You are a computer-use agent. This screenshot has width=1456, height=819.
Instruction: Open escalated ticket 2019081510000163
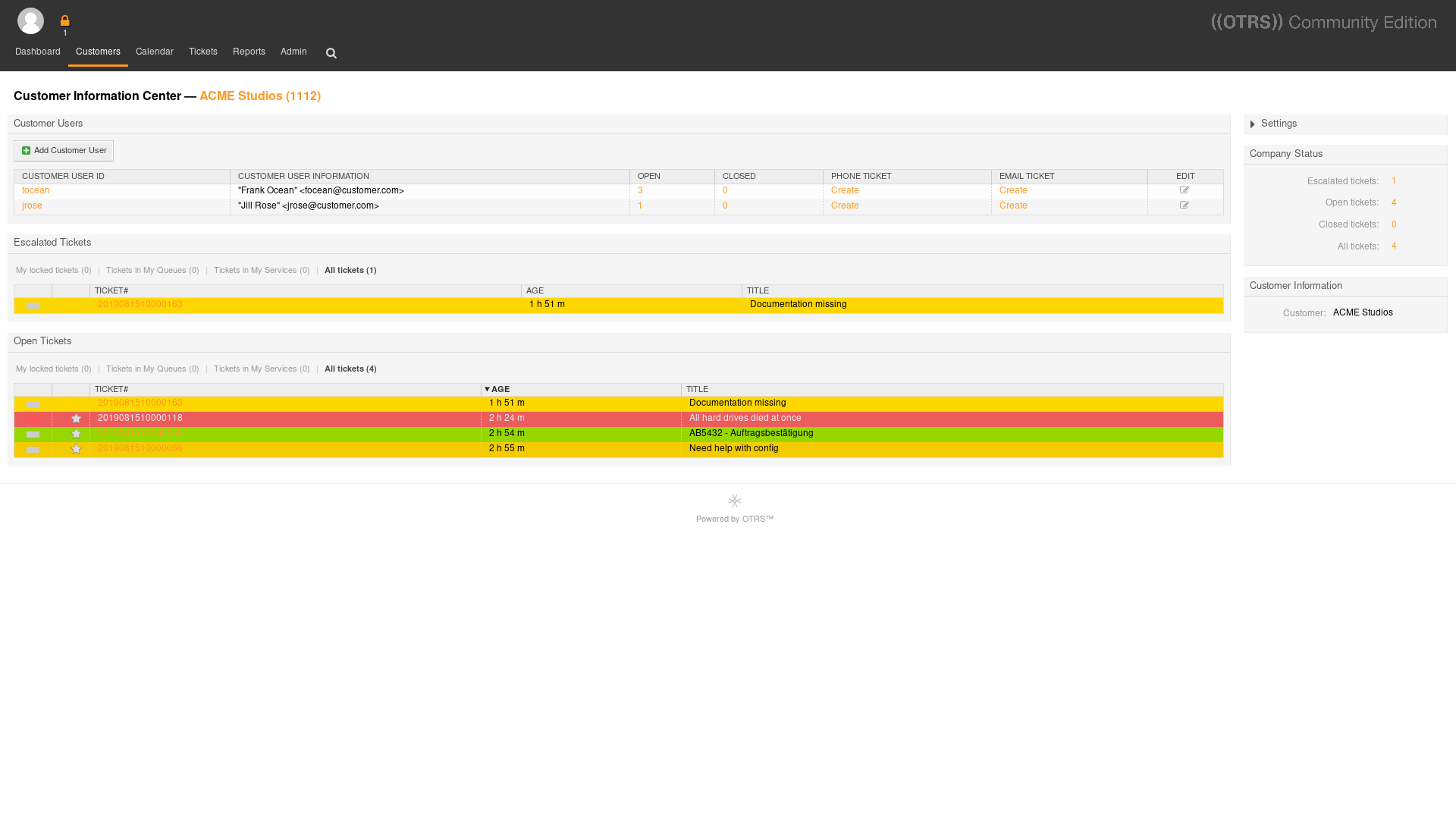click(140, 305)
